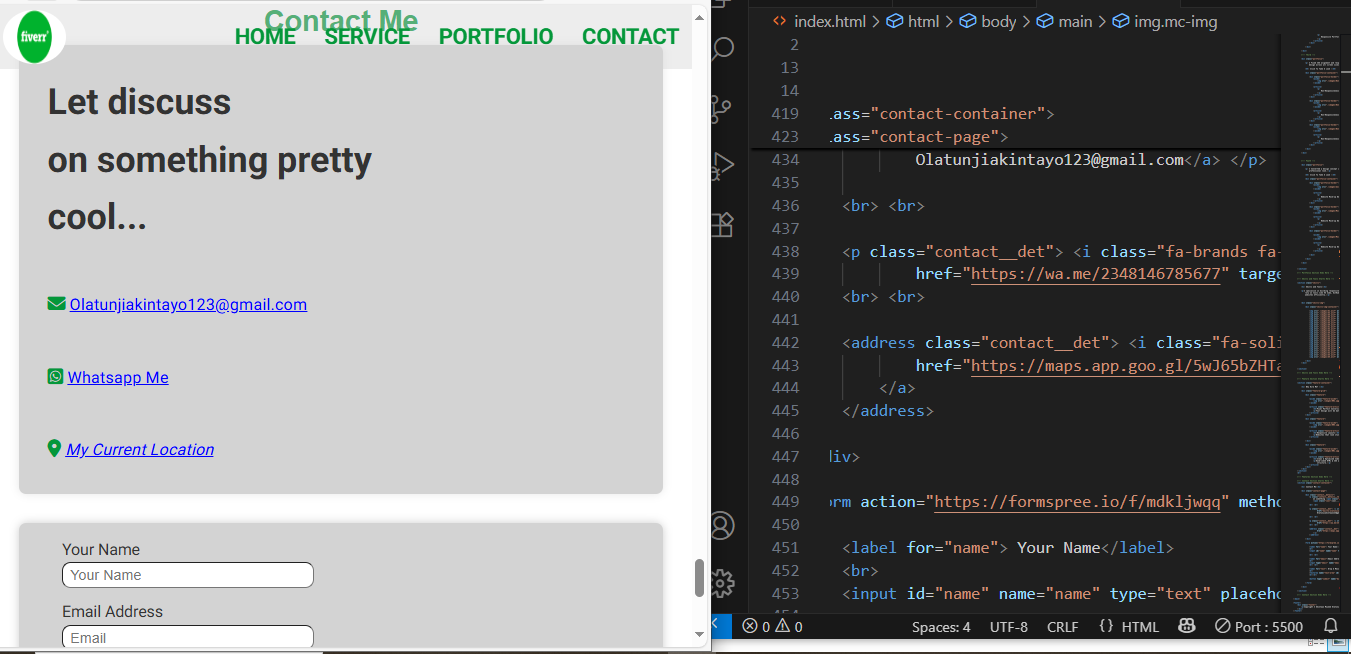Image resolution: width=1351 pixels, height=654 pixels.
Task: Open the Accounts menu icon
Action: (x=723, y=525)
